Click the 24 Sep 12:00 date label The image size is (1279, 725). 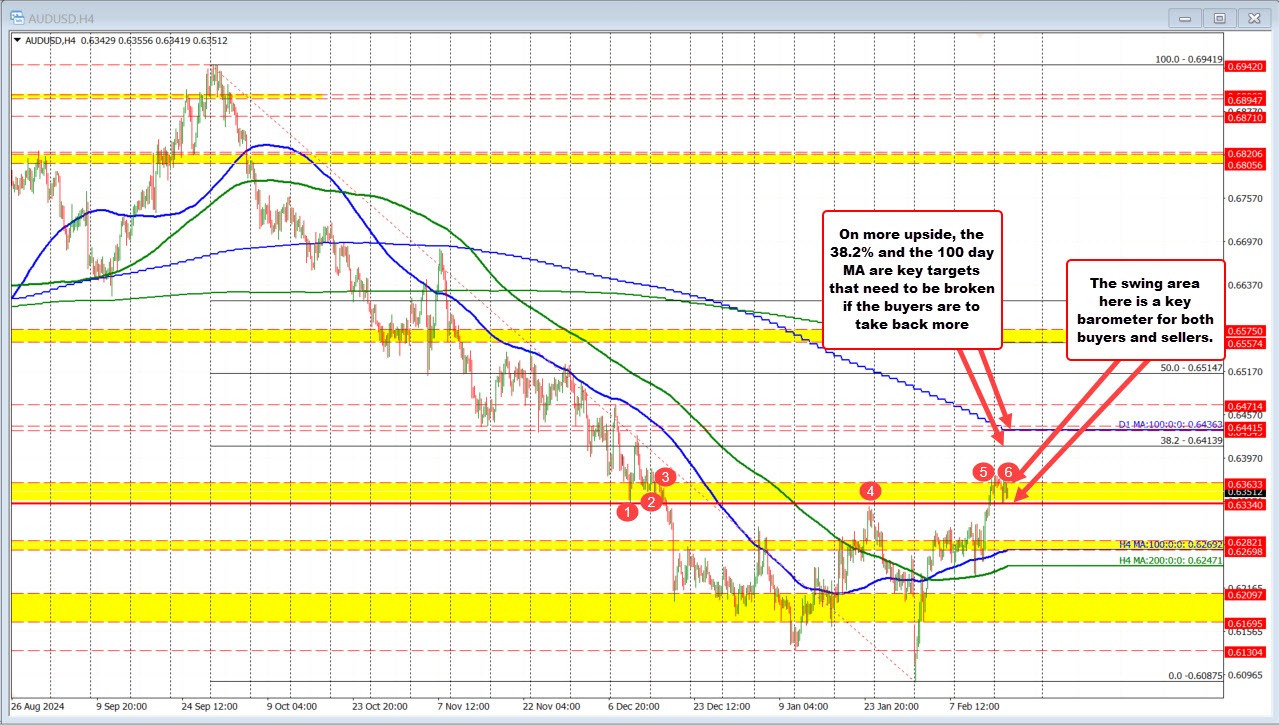point(212,705)
